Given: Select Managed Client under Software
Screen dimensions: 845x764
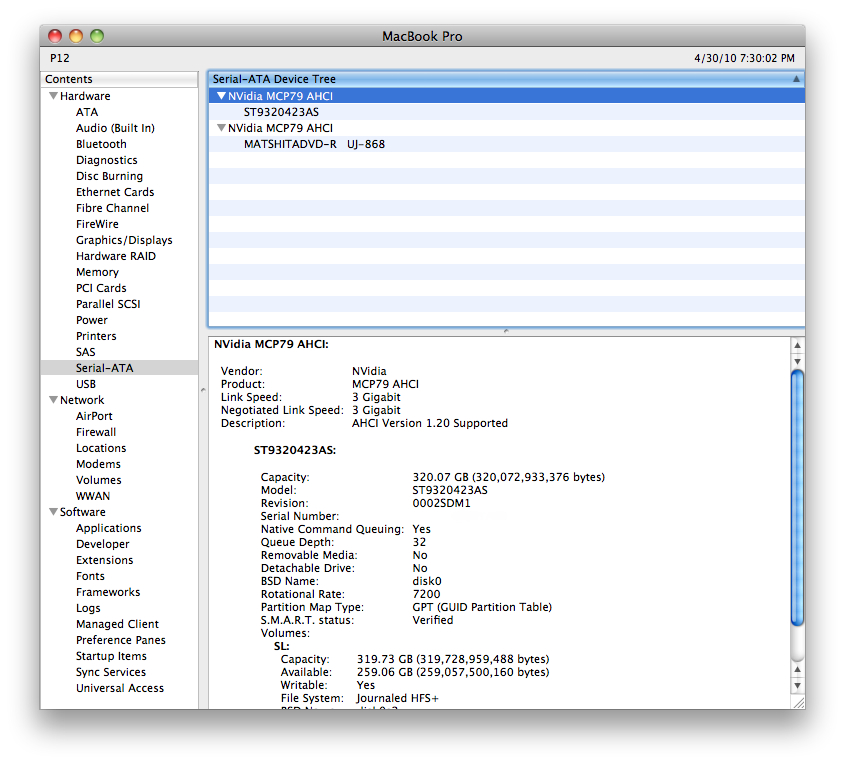Looking at the screenshot, I should pos(117,624).
